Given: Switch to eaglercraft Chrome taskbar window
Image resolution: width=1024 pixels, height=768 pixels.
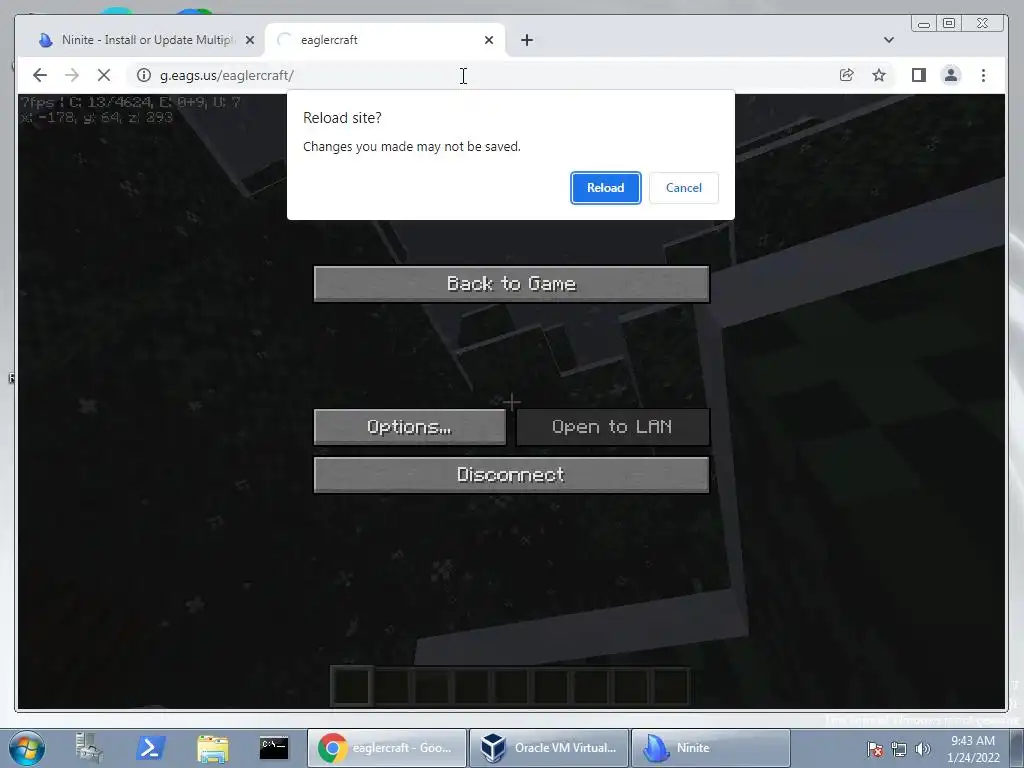Looking at the screenshot, I should coord(387,748).
